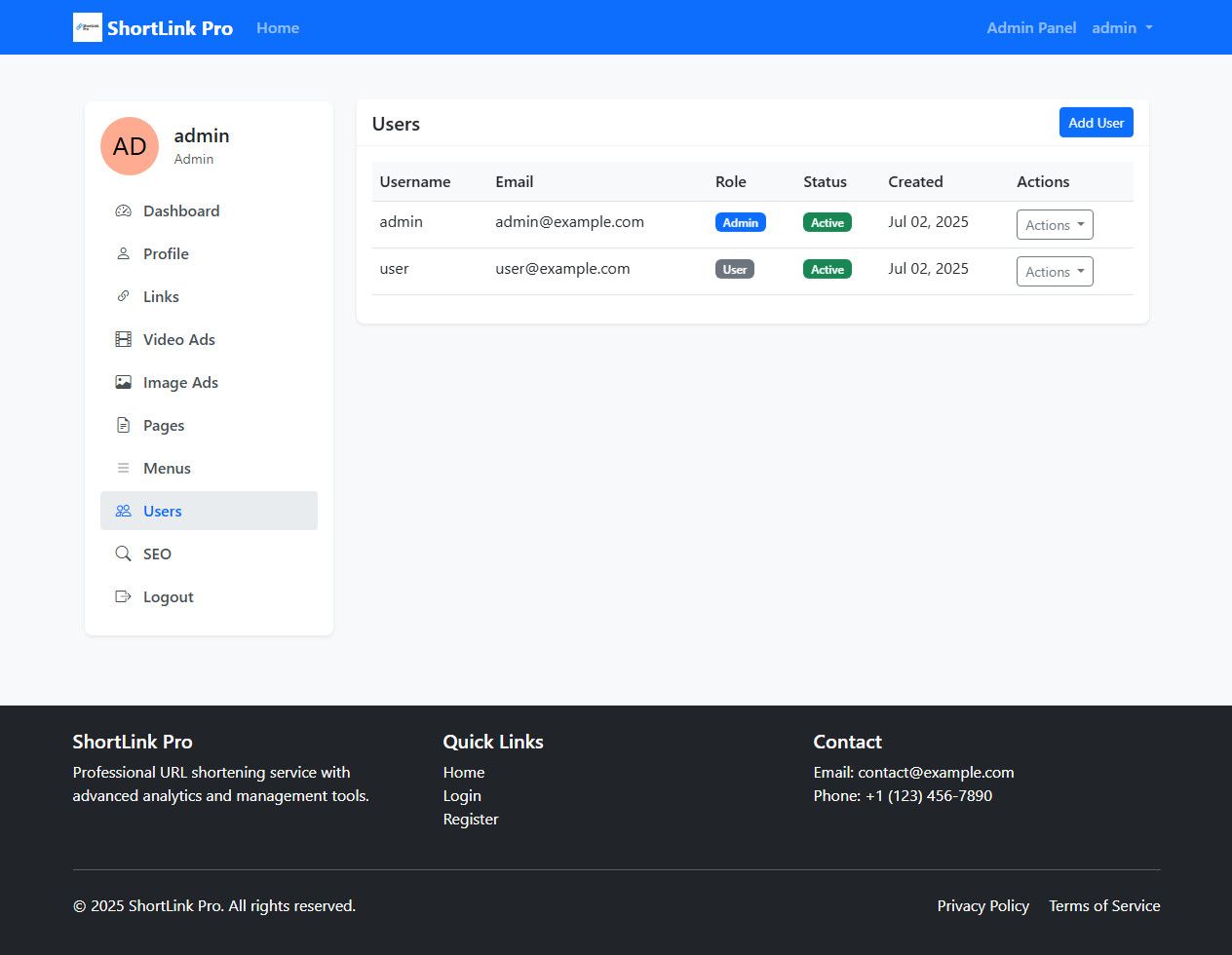Open the Video Ads section

209,339
